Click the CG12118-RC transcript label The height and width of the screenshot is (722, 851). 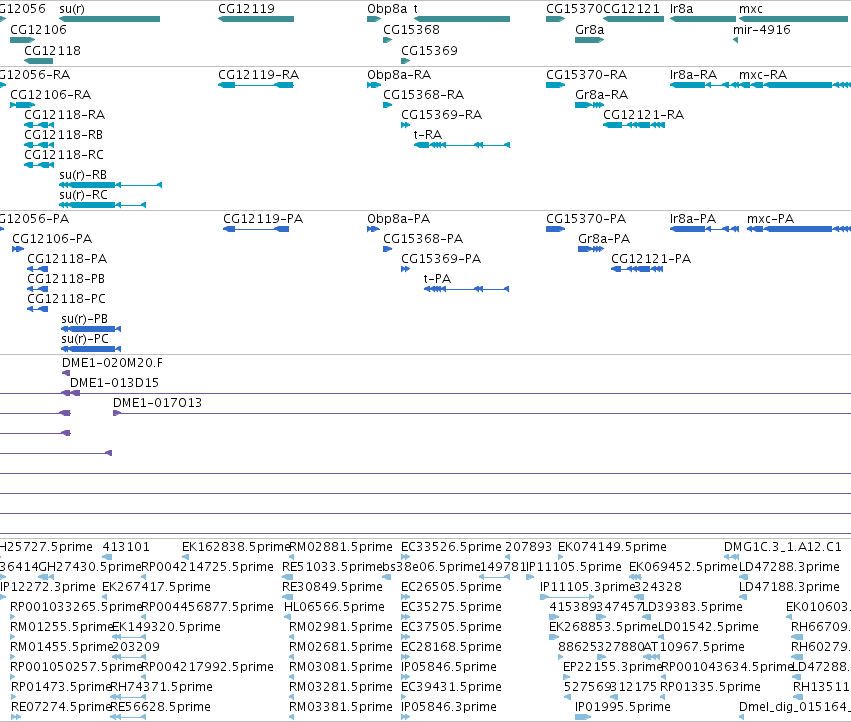tap(63, 155)
